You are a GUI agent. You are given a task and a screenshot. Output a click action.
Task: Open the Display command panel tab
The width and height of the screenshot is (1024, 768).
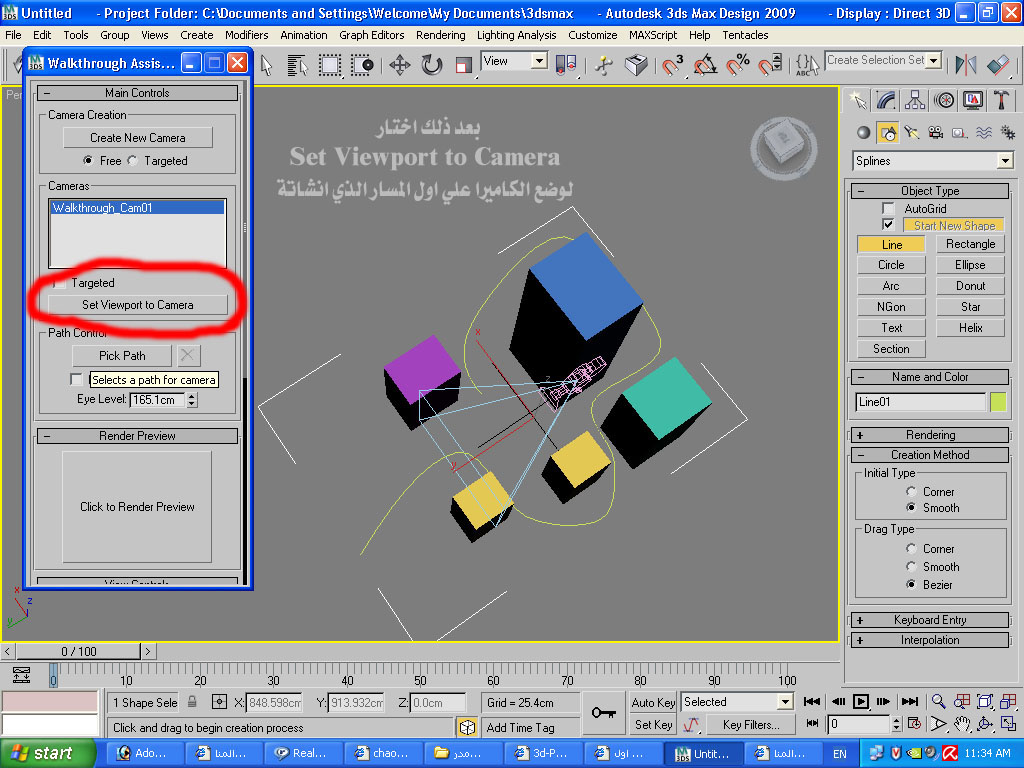(x=972, y=100)
